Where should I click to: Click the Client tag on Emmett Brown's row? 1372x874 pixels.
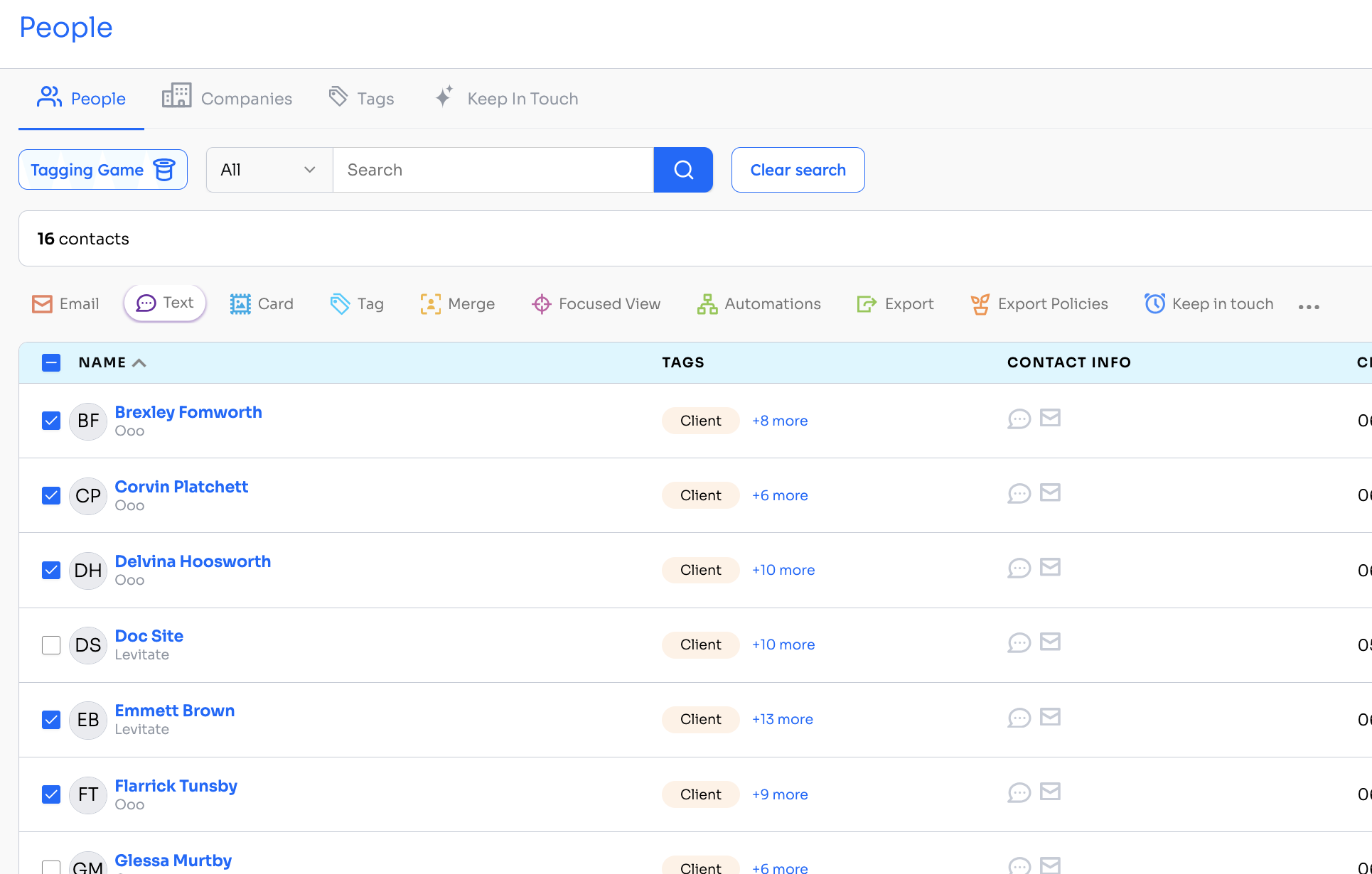(x=701, y=719)
